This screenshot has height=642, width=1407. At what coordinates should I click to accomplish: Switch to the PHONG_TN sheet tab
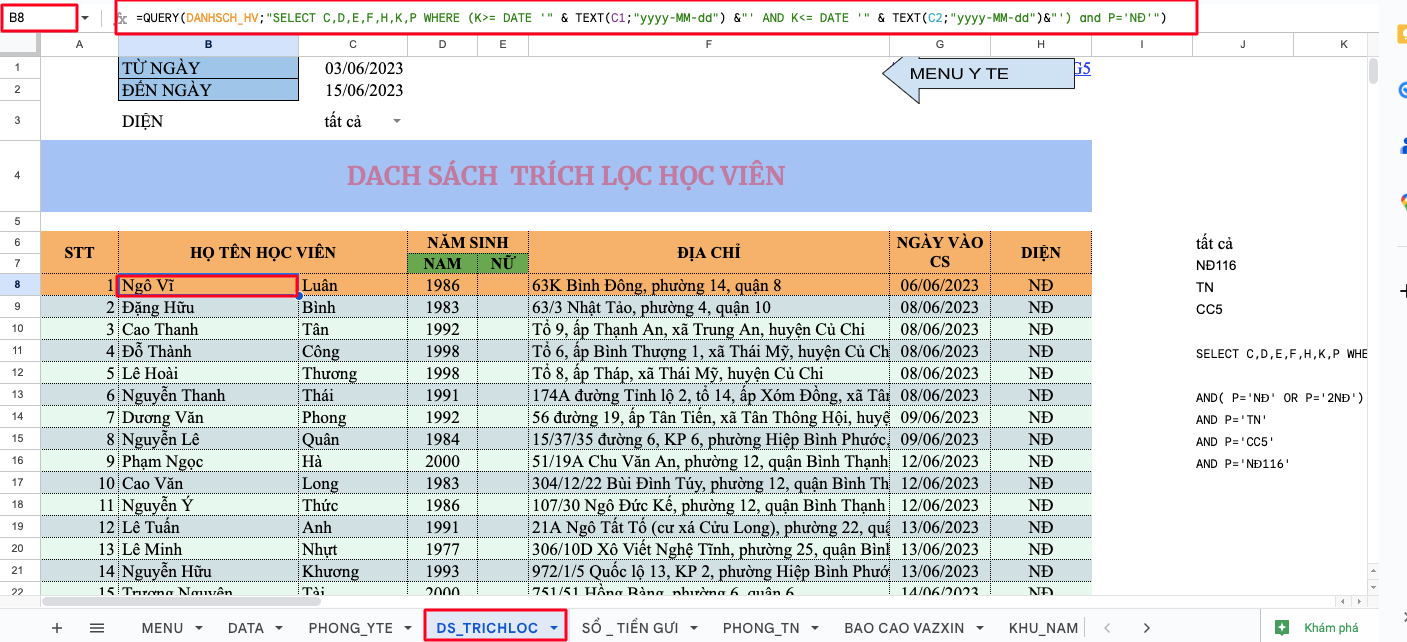[761, 628]
